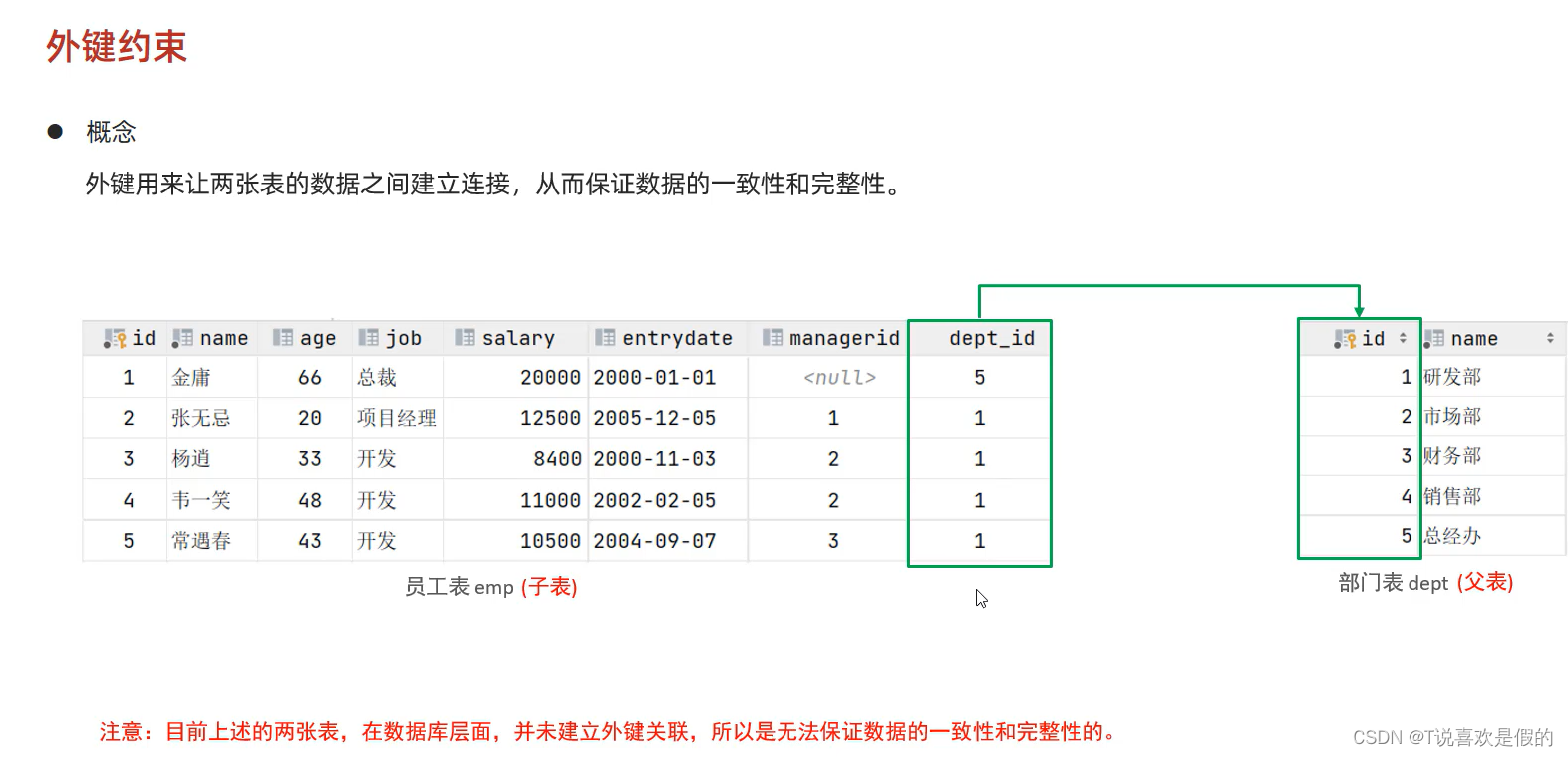Click the job cell 总裁
This screenshot has height=757, width=1568.
[377, 377]
